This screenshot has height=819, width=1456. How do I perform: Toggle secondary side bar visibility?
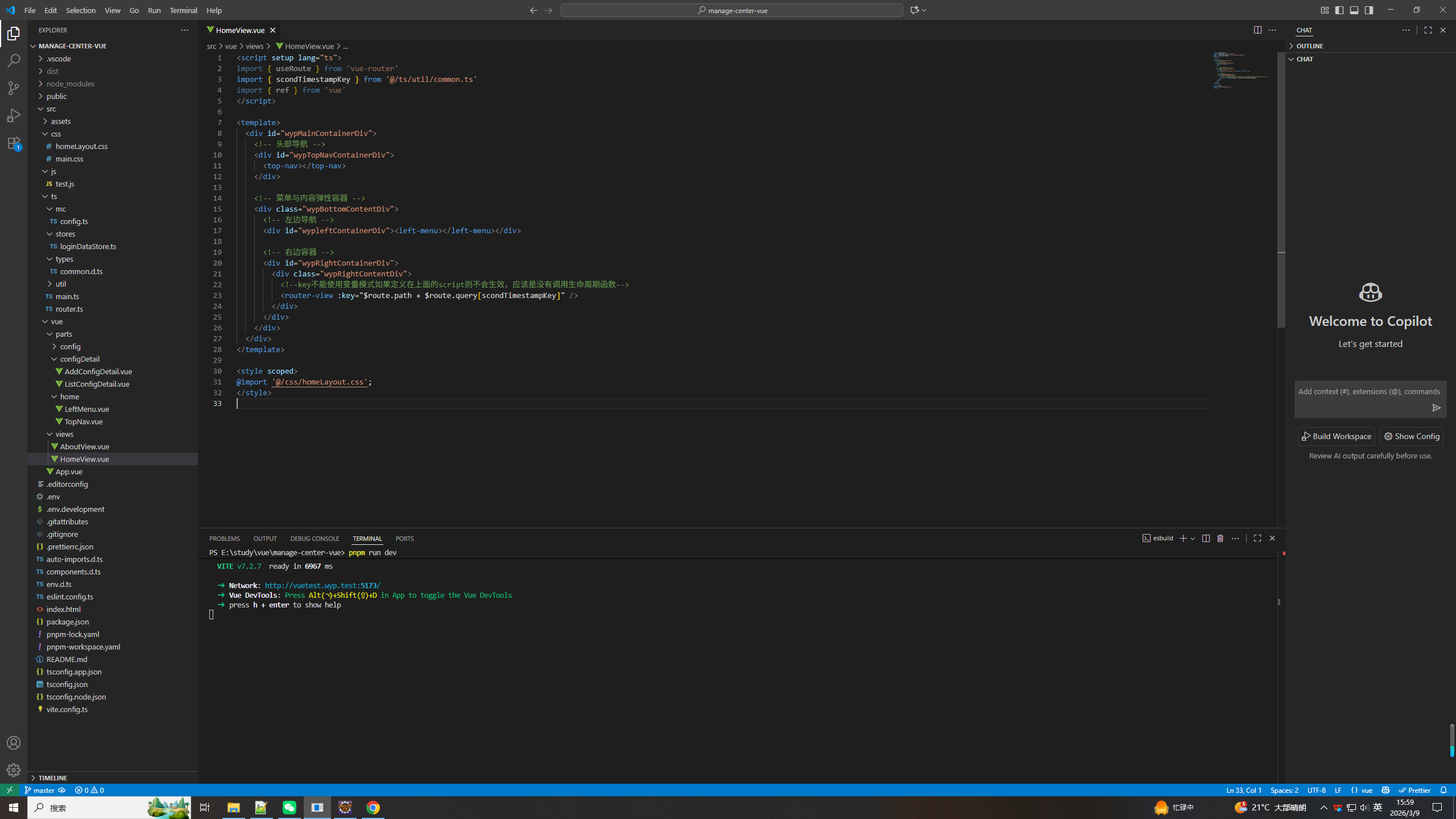tap(1369, 10)
